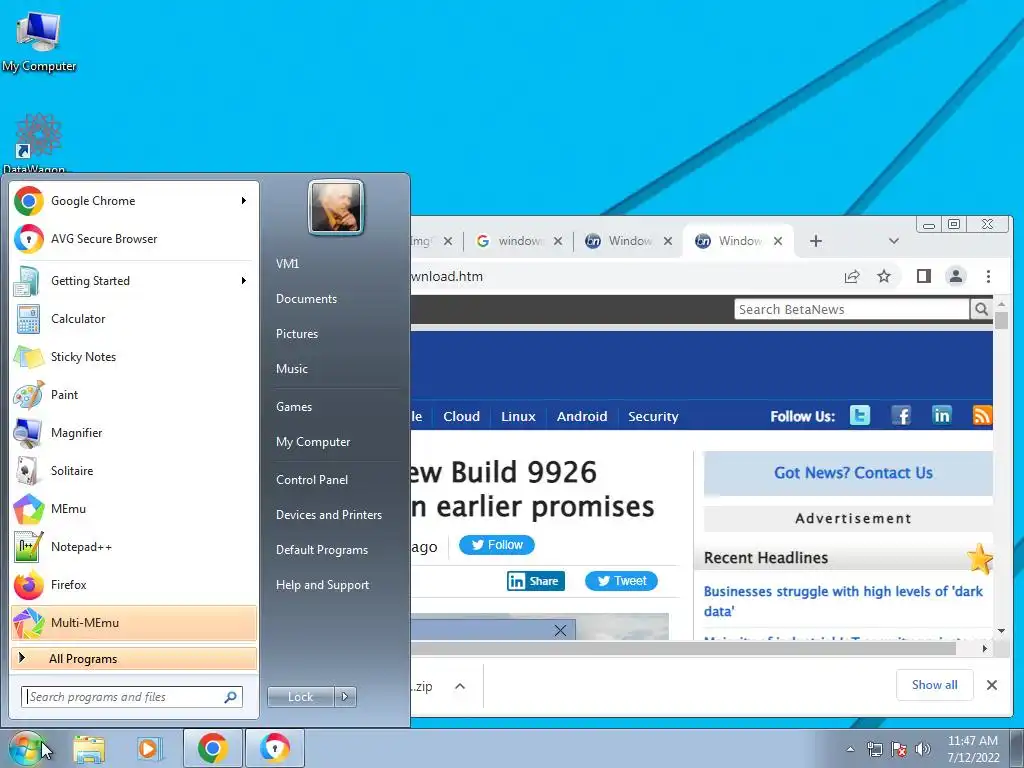Open BetaNews Facebook icon

pos(901,415)
